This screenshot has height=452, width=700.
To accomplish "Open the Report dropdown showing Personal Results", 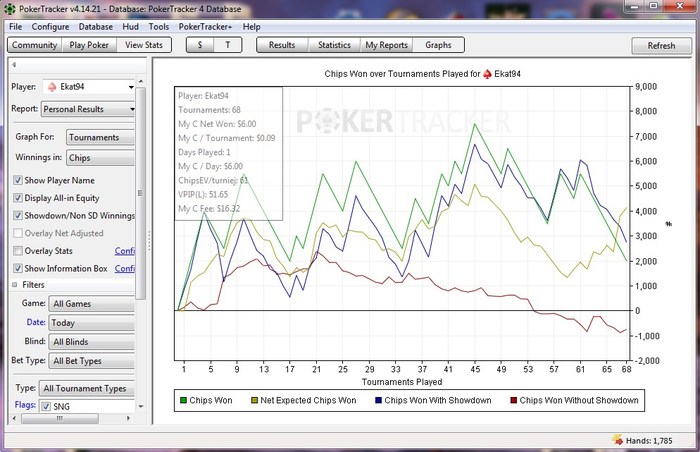I will coord(88,109).
